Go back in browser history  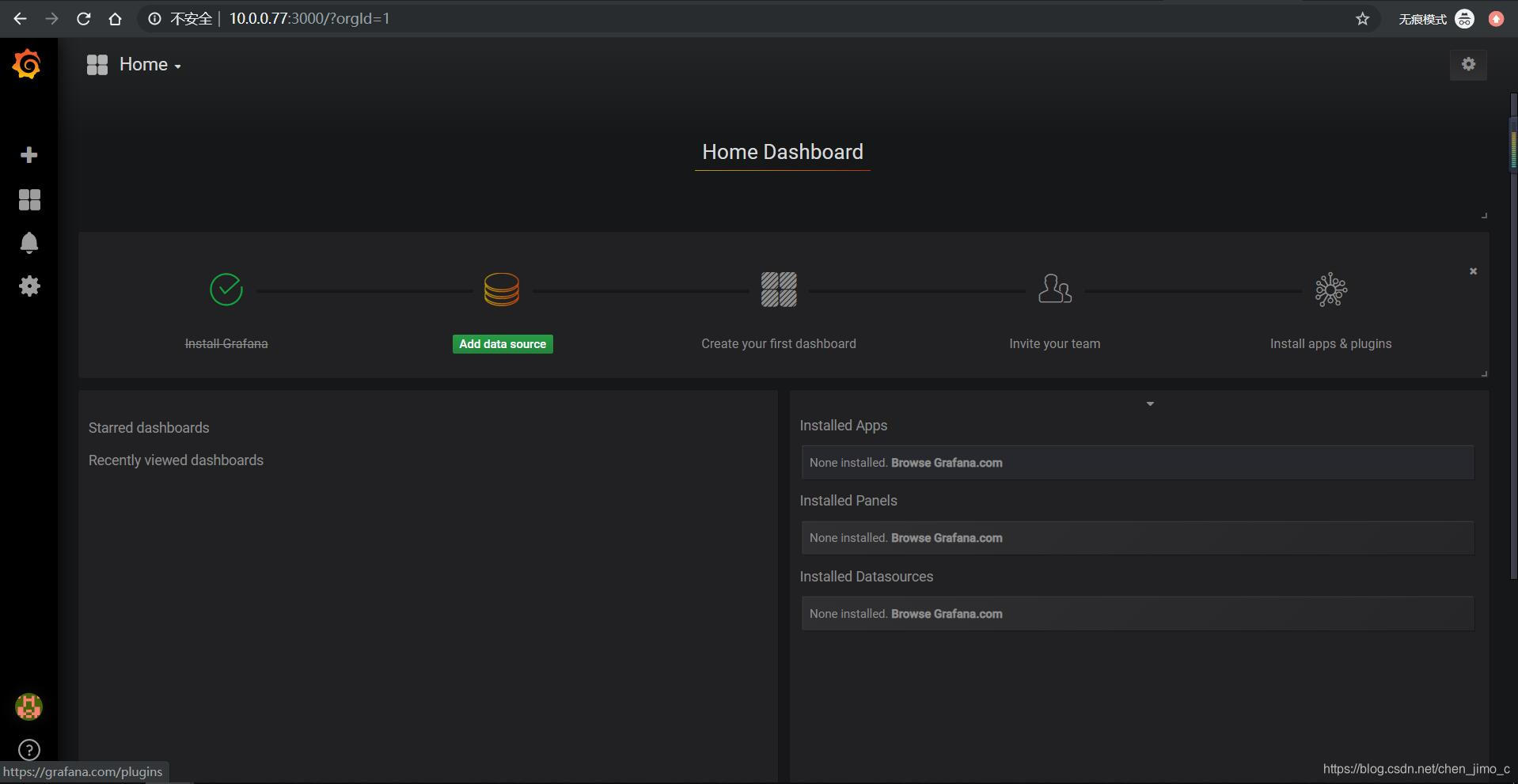[x=20, y=19]
